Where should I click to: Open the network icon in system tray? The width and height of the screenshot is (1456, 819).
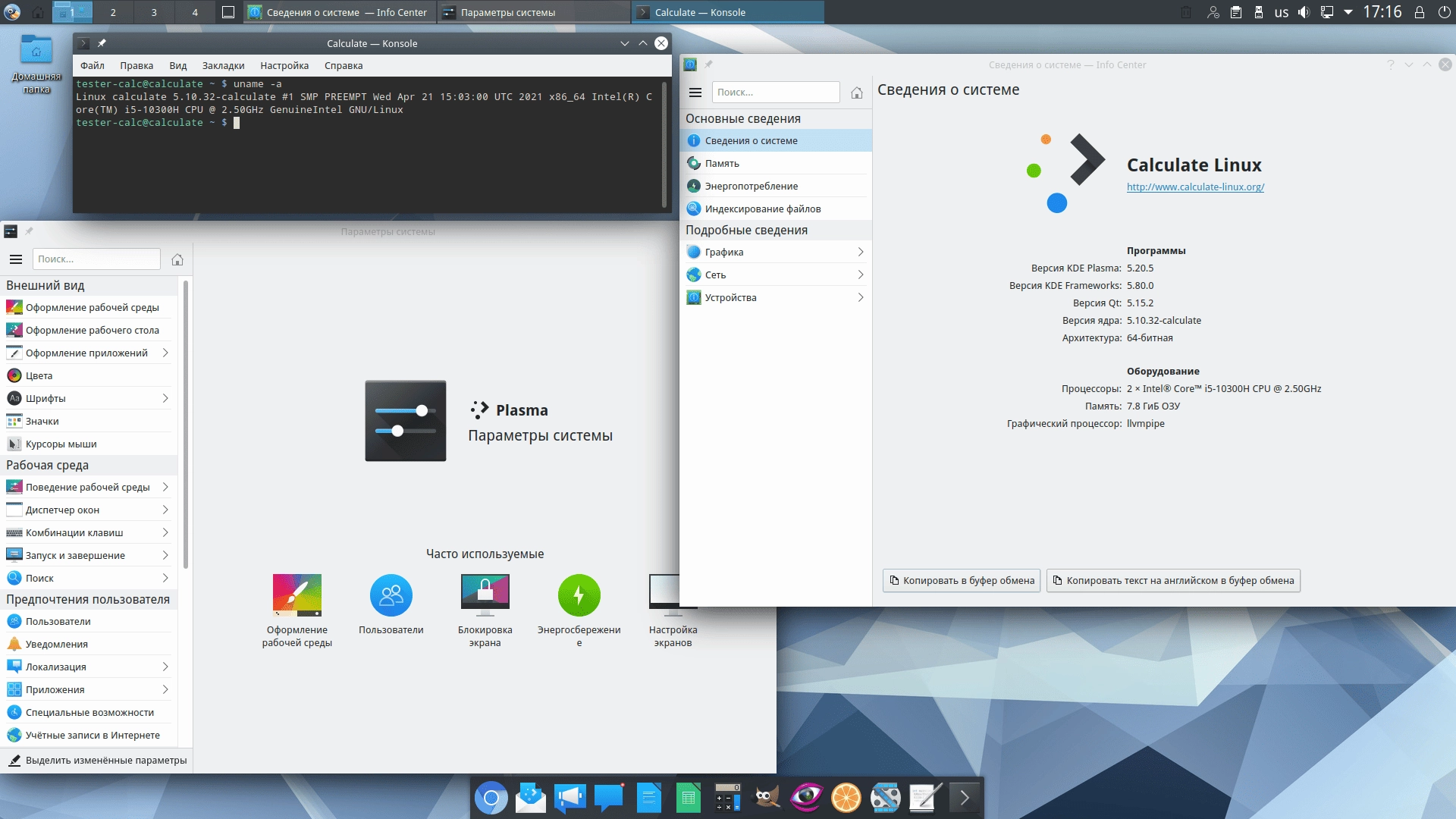[x=1327, y=12]
